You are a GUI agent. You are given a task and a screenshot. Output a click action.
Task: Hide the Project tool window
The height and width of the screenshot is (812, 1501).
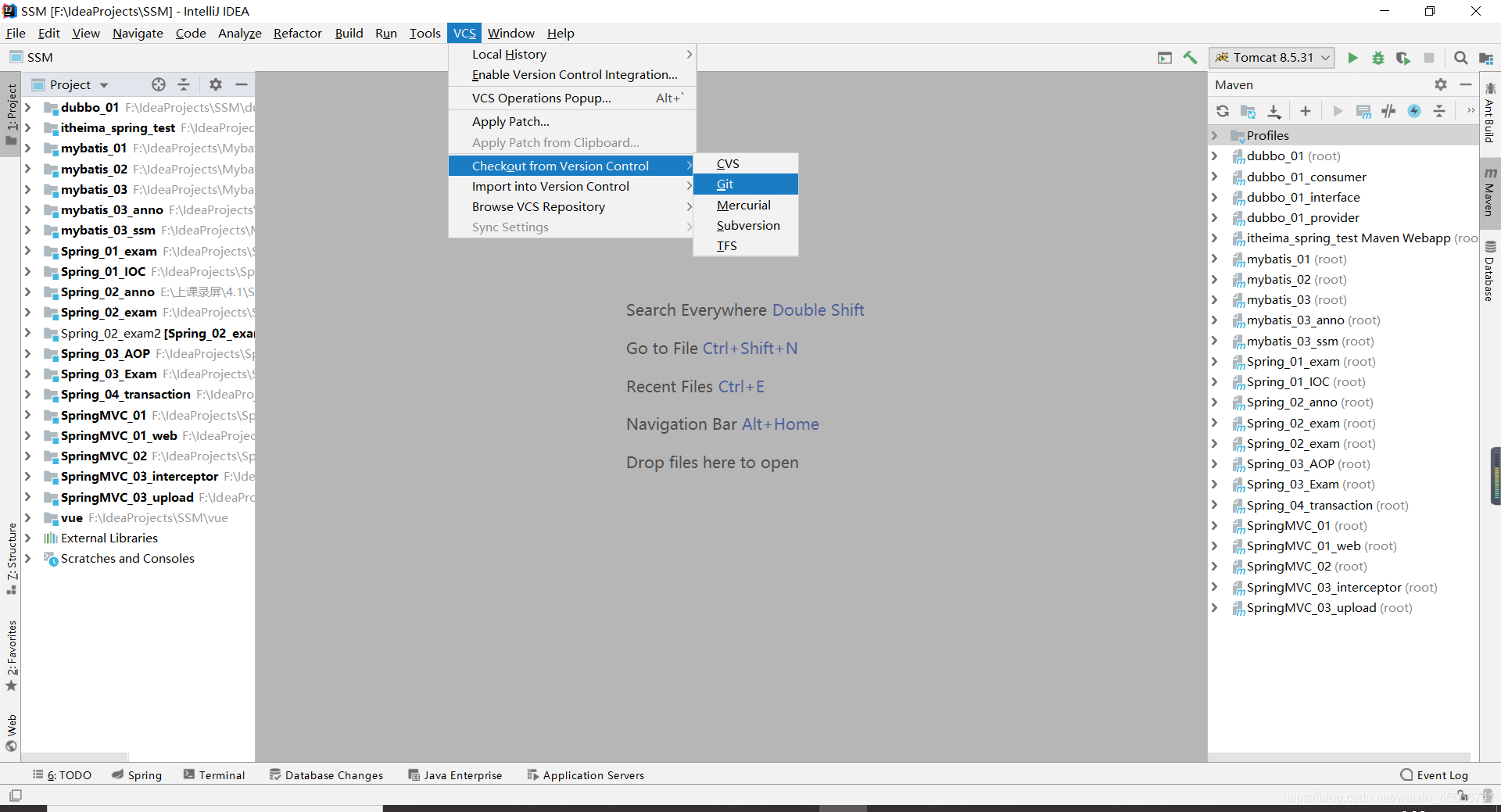242,84
